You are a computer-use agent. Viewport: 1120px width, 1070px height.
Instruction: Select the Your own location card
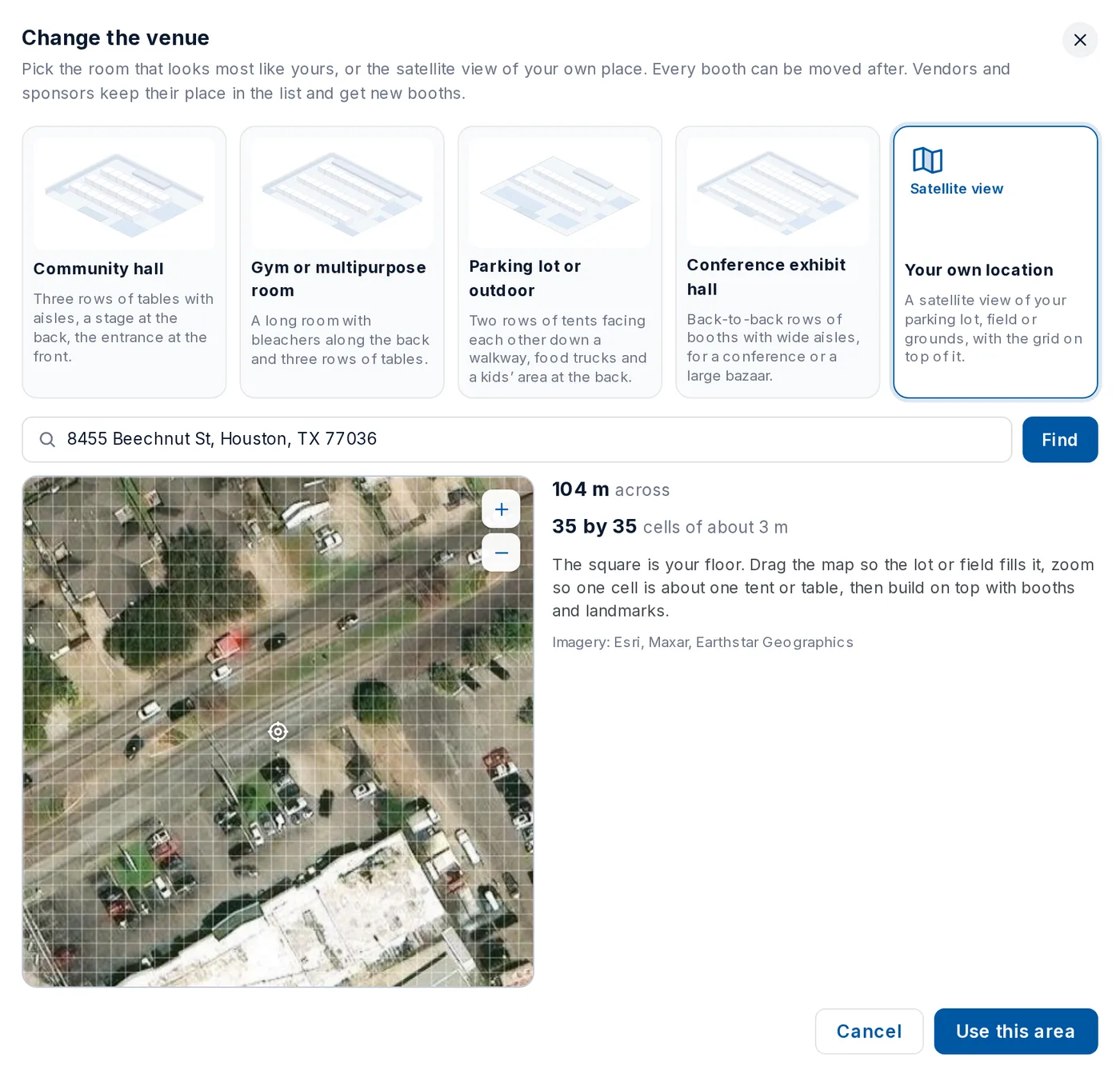[995, 262]
